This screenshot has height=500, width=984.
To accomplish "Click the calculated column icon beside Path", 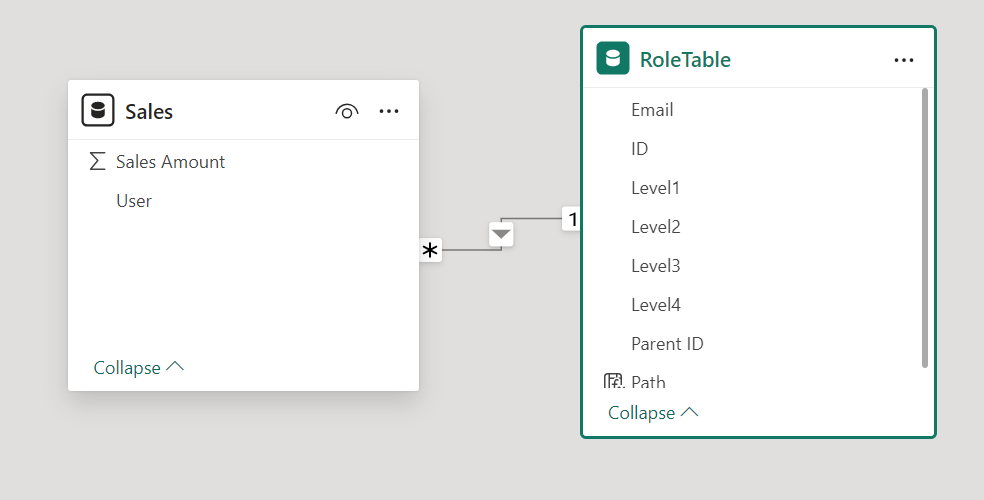I will click(612, 381).
